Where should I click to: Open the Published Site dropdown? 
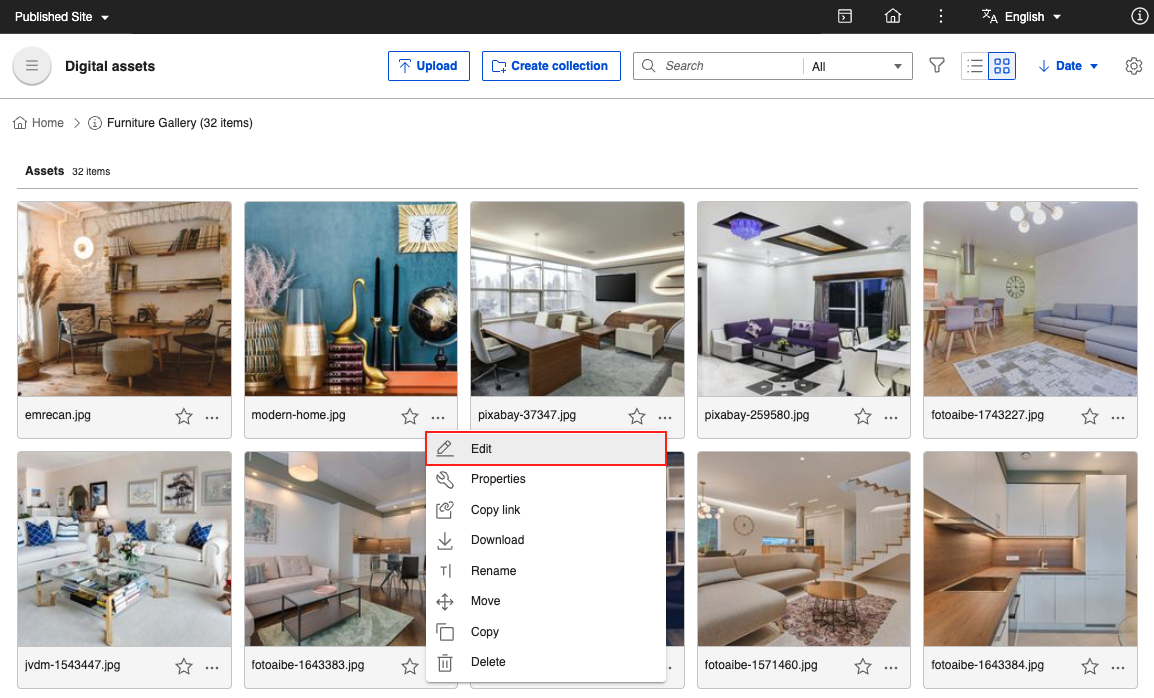pyautogui.click(x=62, y=16)
